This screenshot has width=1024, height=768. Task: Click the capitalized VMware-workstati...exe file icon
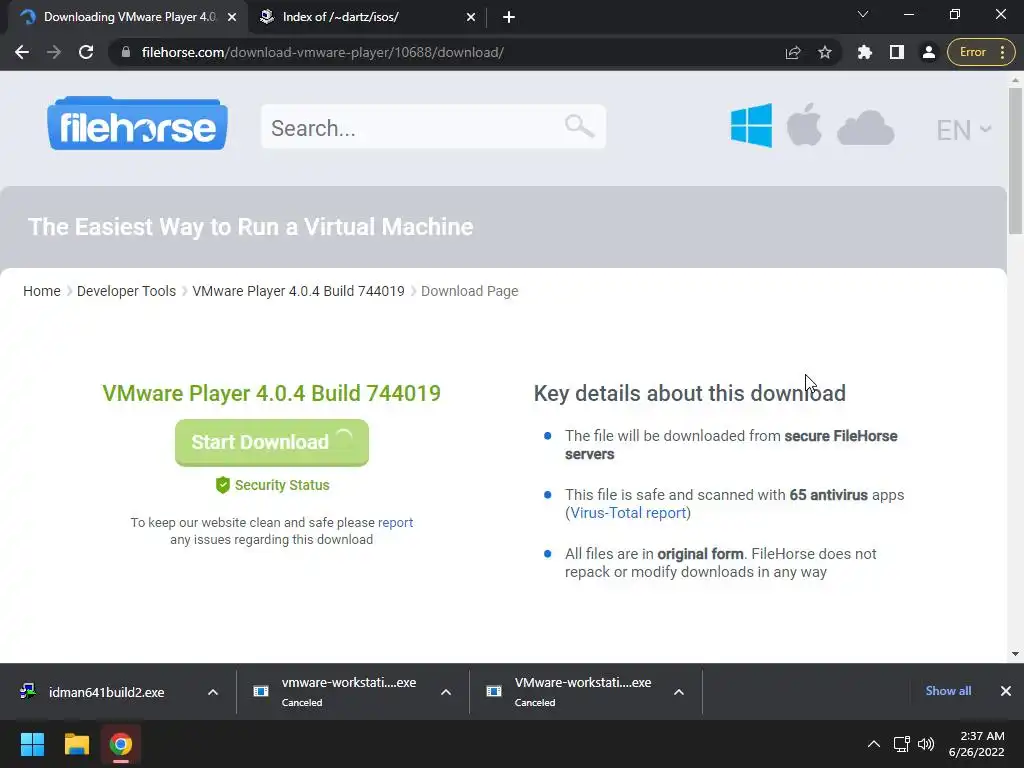pyautogui.click(x=494, y=692)
